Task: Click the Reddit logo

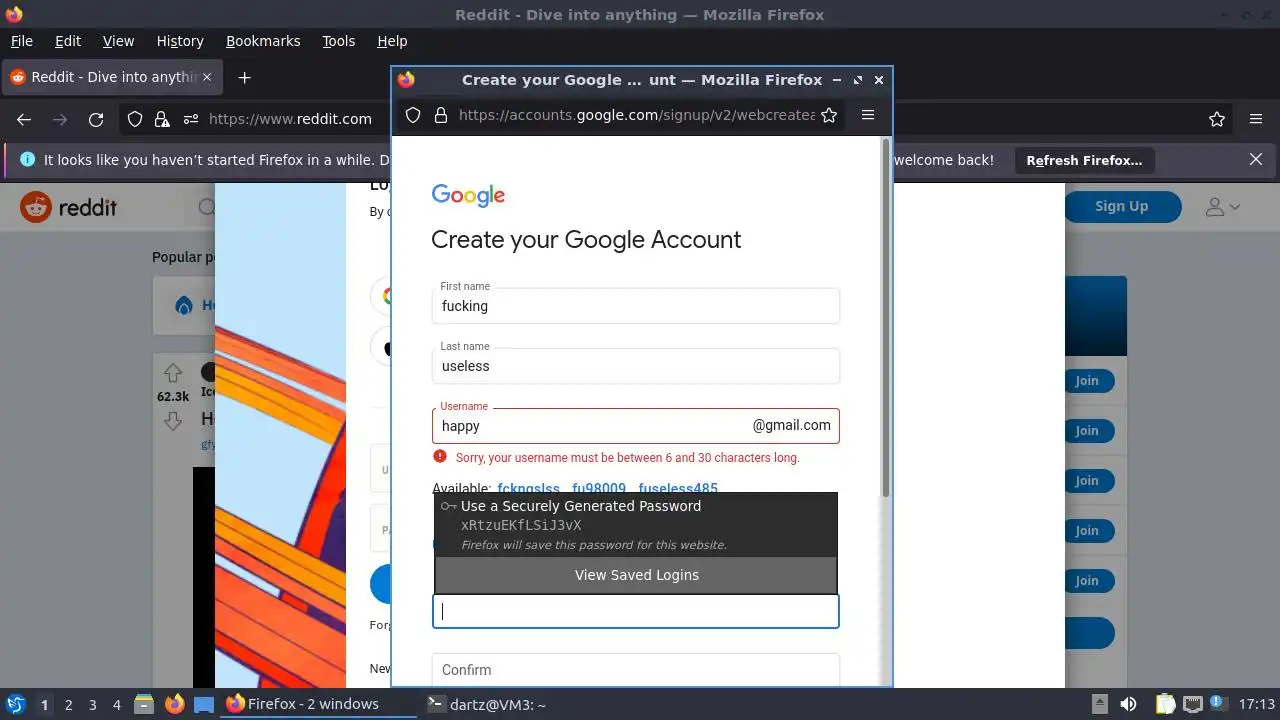Action: (69, 207)
